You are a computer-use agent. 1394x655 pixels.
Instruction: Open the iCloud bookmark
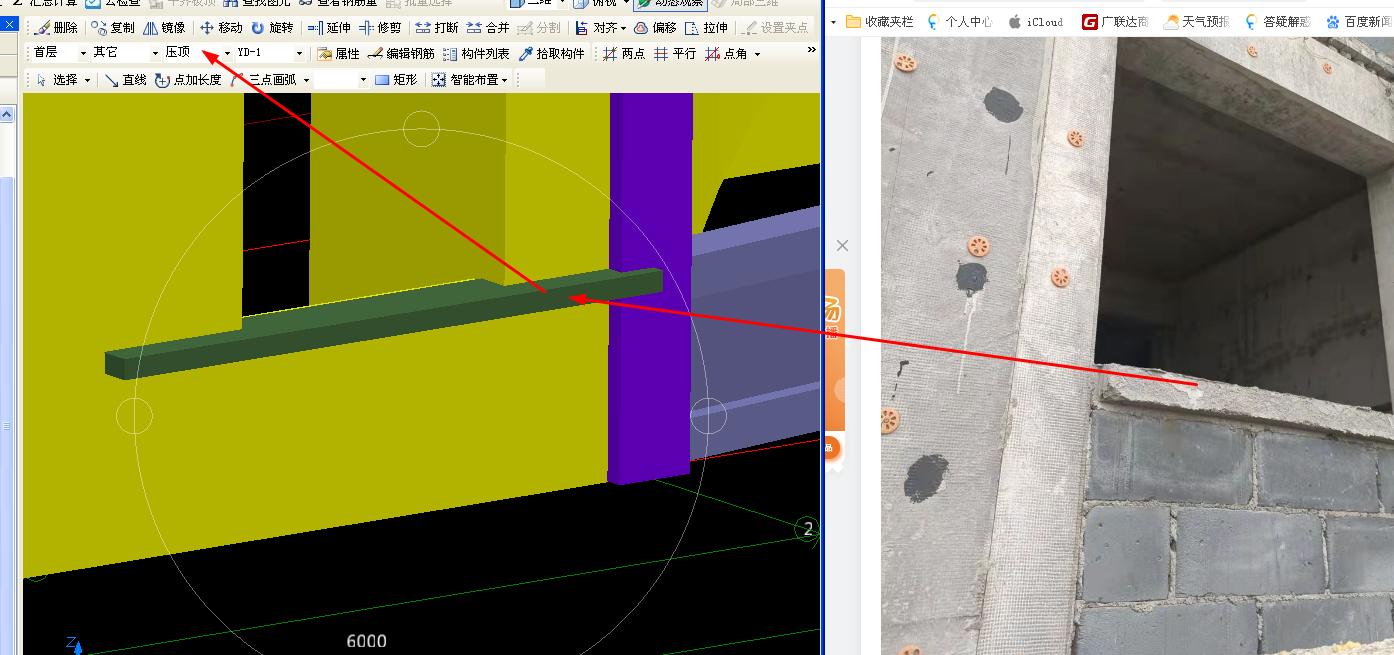point(1035,21)
